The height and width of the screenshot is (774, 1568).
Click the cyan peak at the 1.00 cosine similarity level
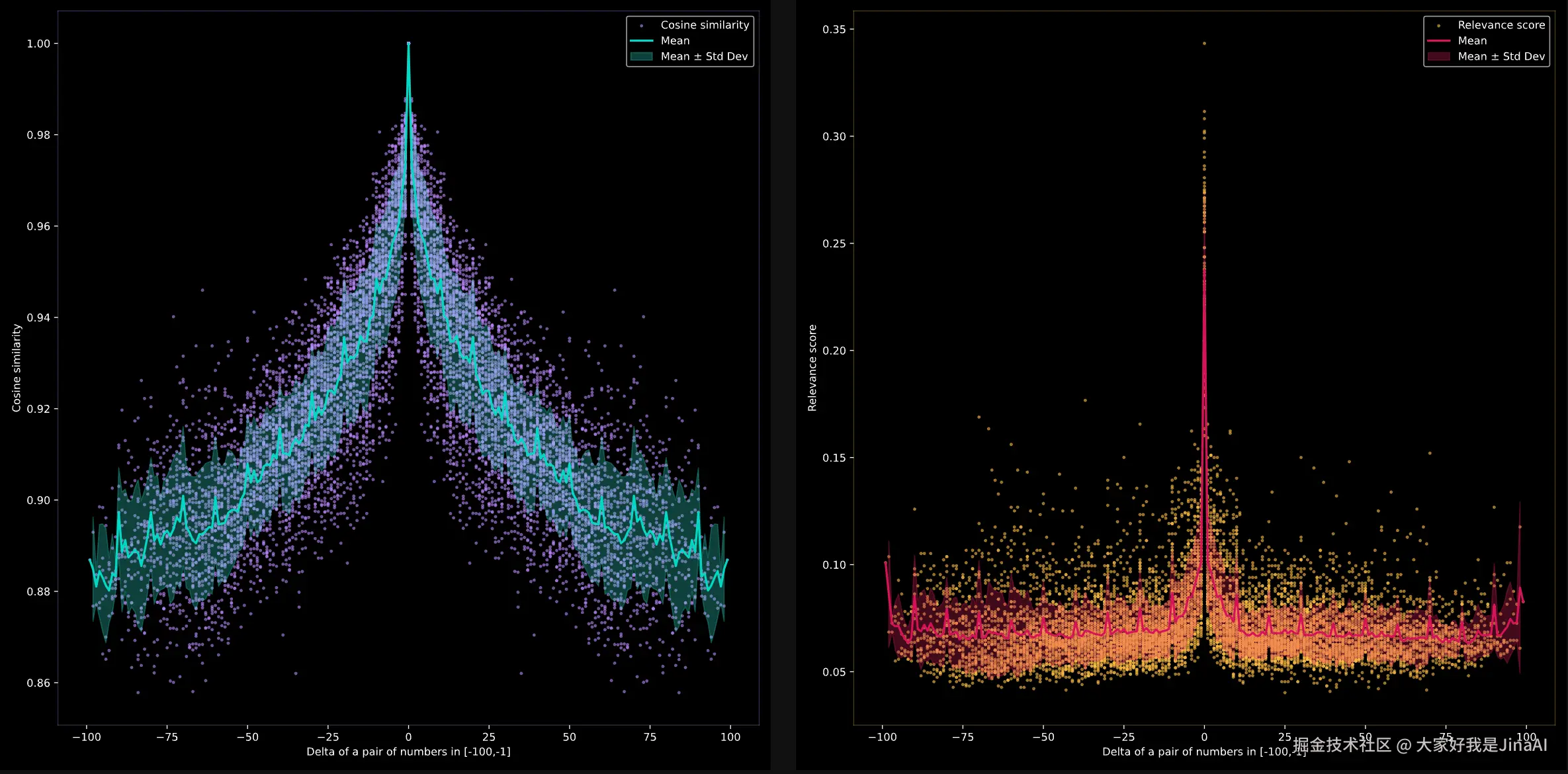(x=408, y=44)
